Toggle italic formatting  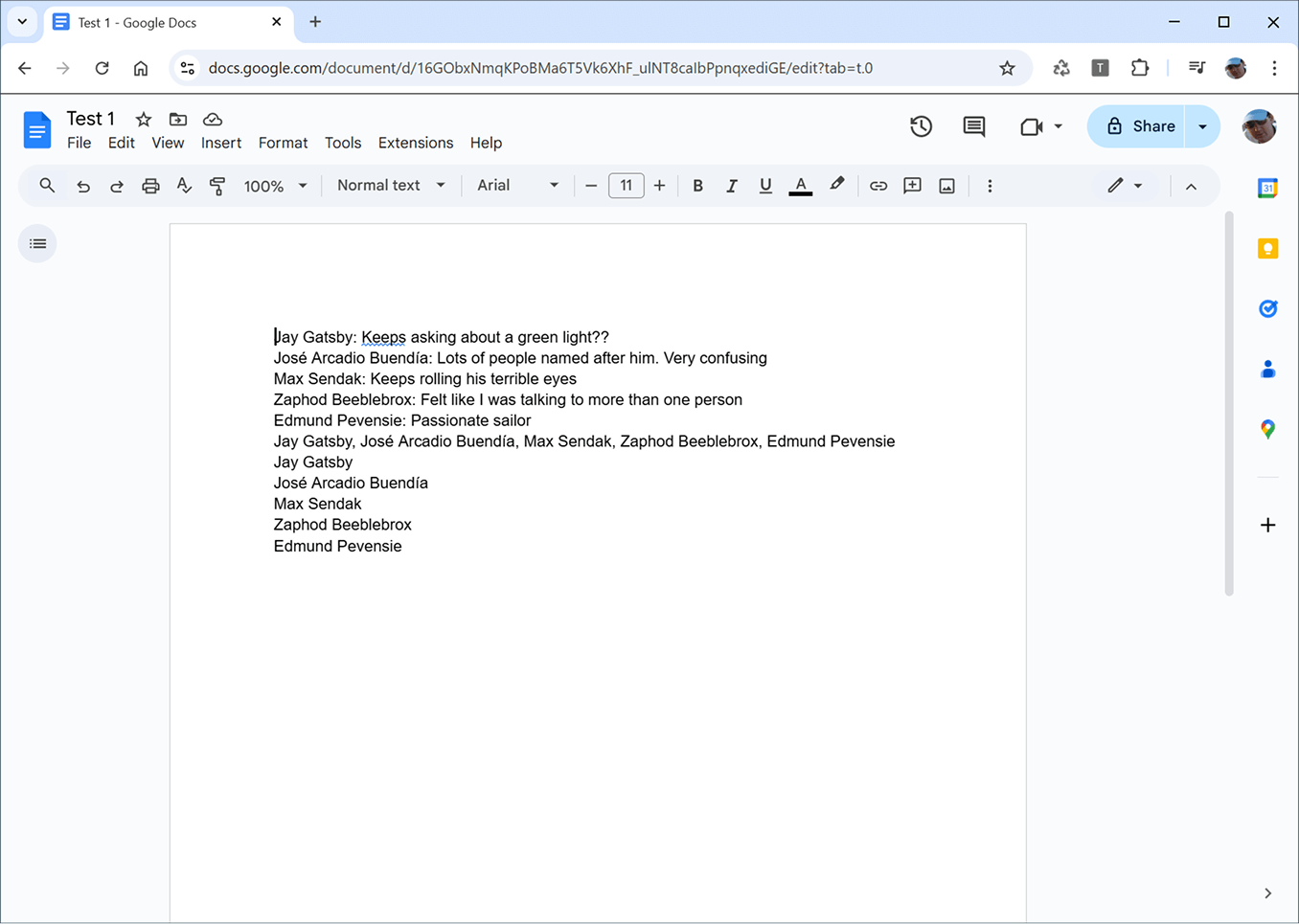coord(731,186)
